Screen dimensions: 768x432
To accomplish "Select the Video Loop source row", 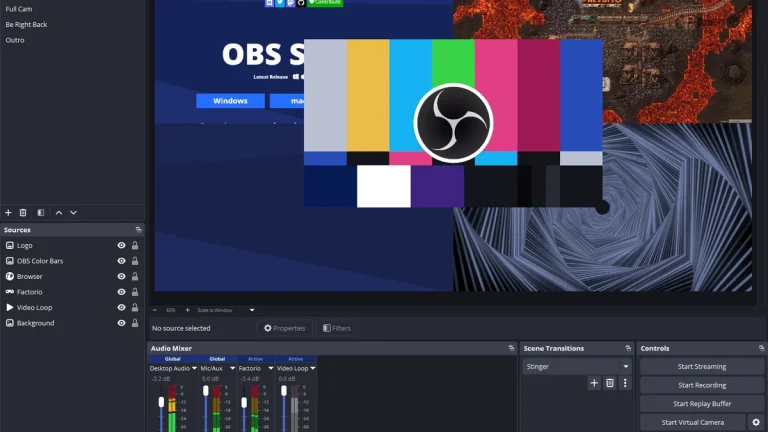I will [72, 308].
